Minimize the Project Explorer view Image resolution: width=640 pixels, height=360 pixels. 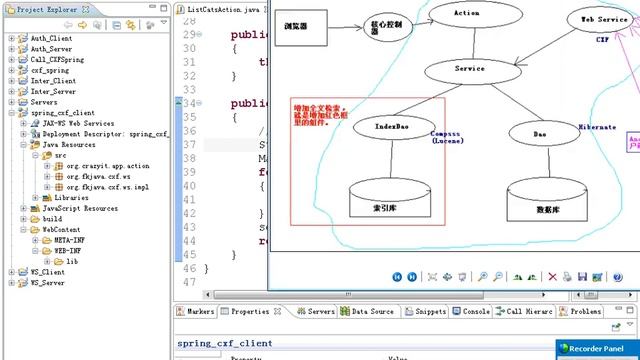152,7
